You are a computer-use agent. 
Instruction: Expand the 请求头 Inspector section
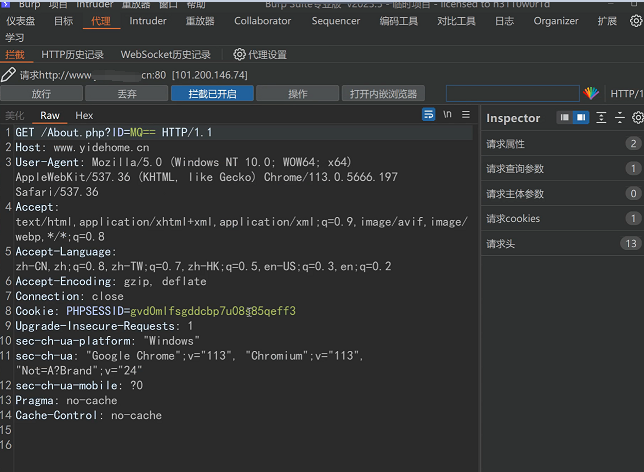563,244
